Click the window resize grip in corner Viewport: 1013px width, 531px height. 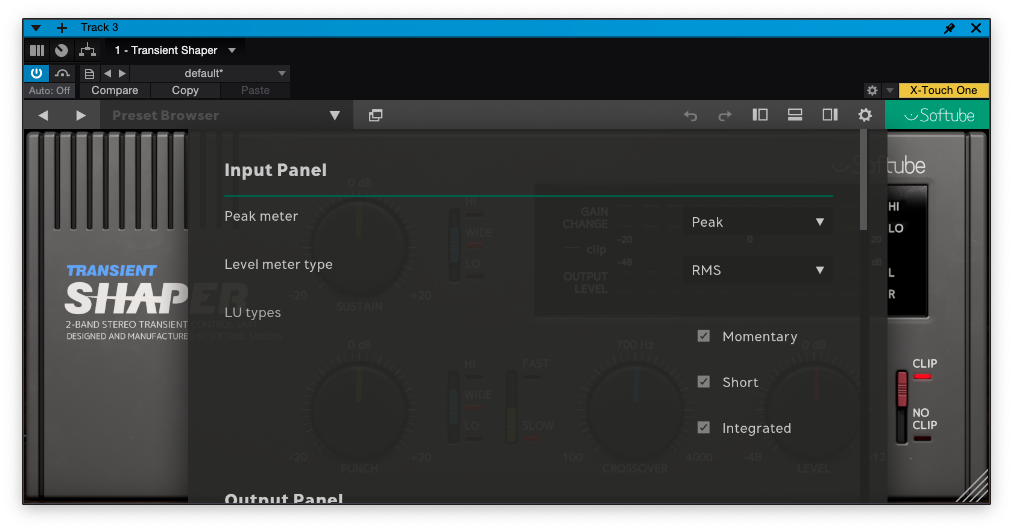coord(974,488)
